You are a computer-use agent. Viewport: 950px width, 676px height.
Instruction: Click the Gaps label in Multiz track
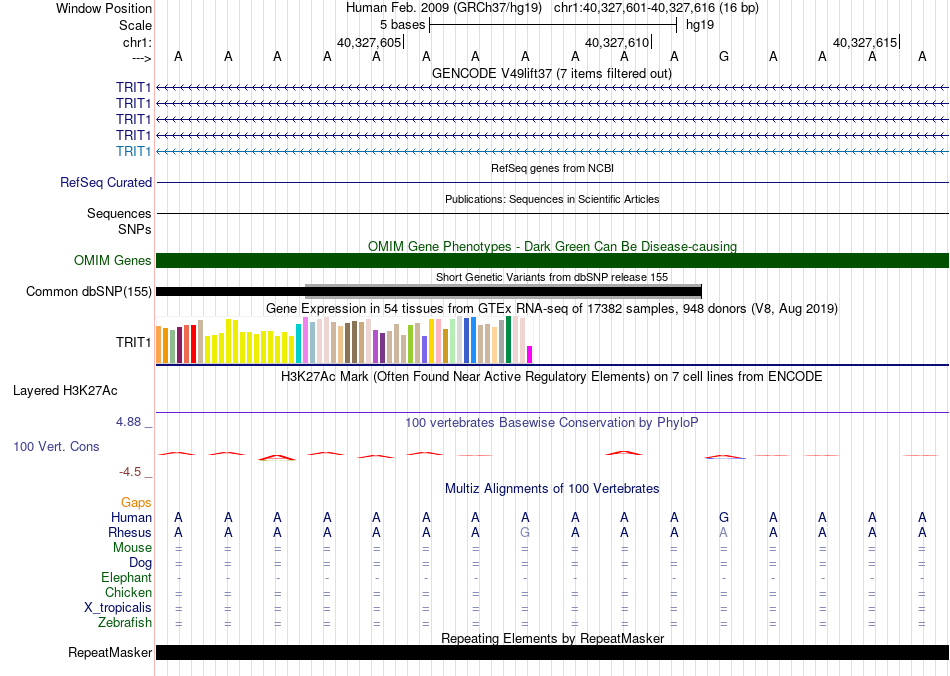click(x=136, y=503)
